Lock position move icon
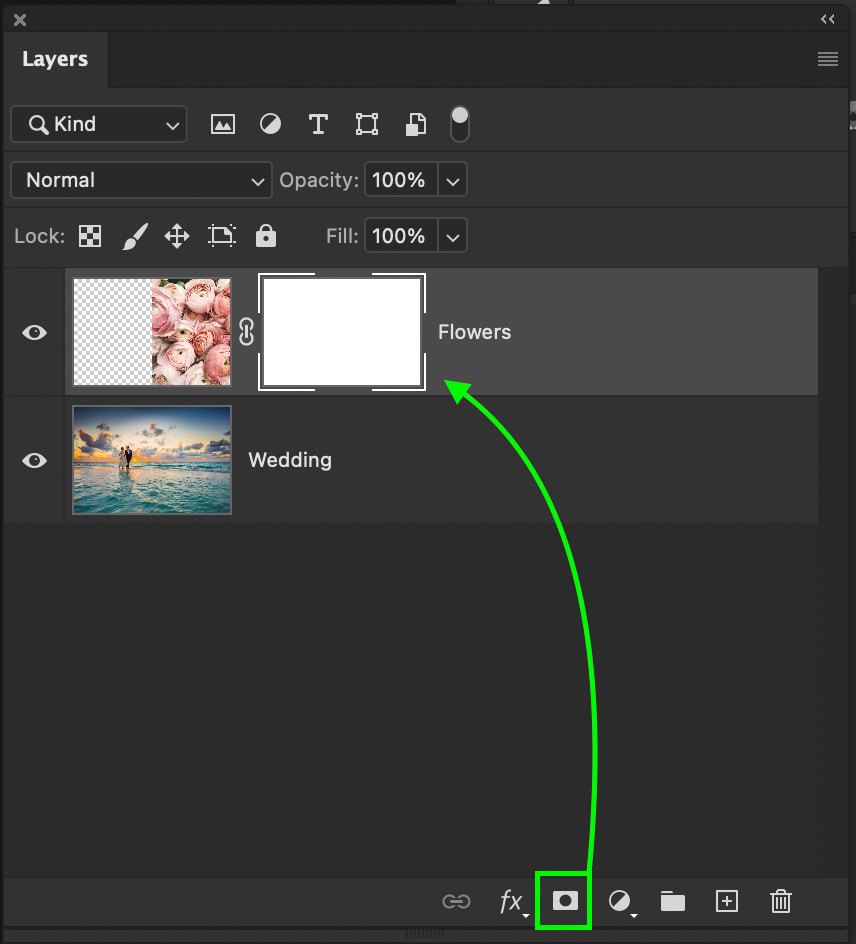 (177, 236)
